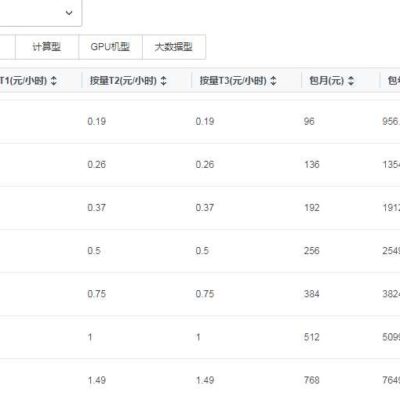Click the 按量T3(元/小时) column header

233,81
